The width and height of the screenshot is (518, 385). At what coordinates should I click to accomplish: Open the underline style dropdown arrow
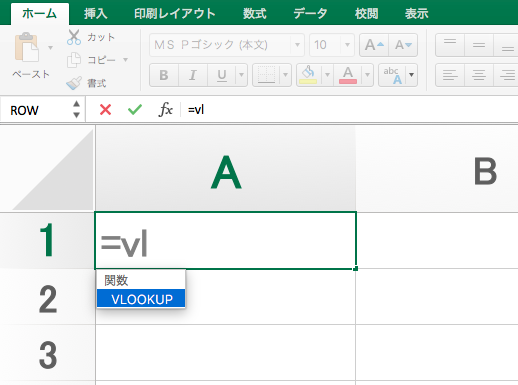[x=241, y=75]
